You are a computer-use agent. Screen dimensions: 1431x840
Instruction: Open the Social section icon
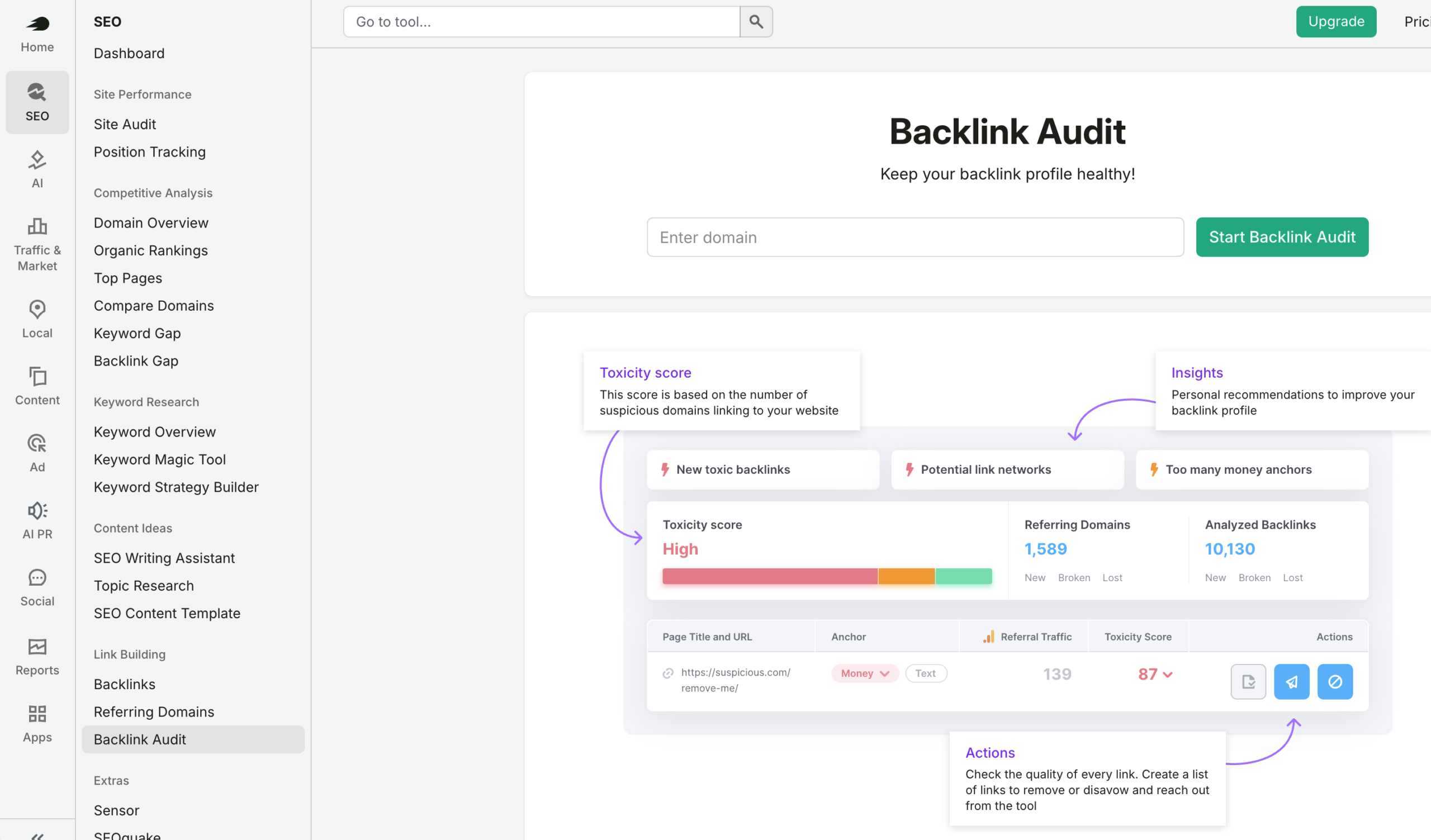pos(37,578)
